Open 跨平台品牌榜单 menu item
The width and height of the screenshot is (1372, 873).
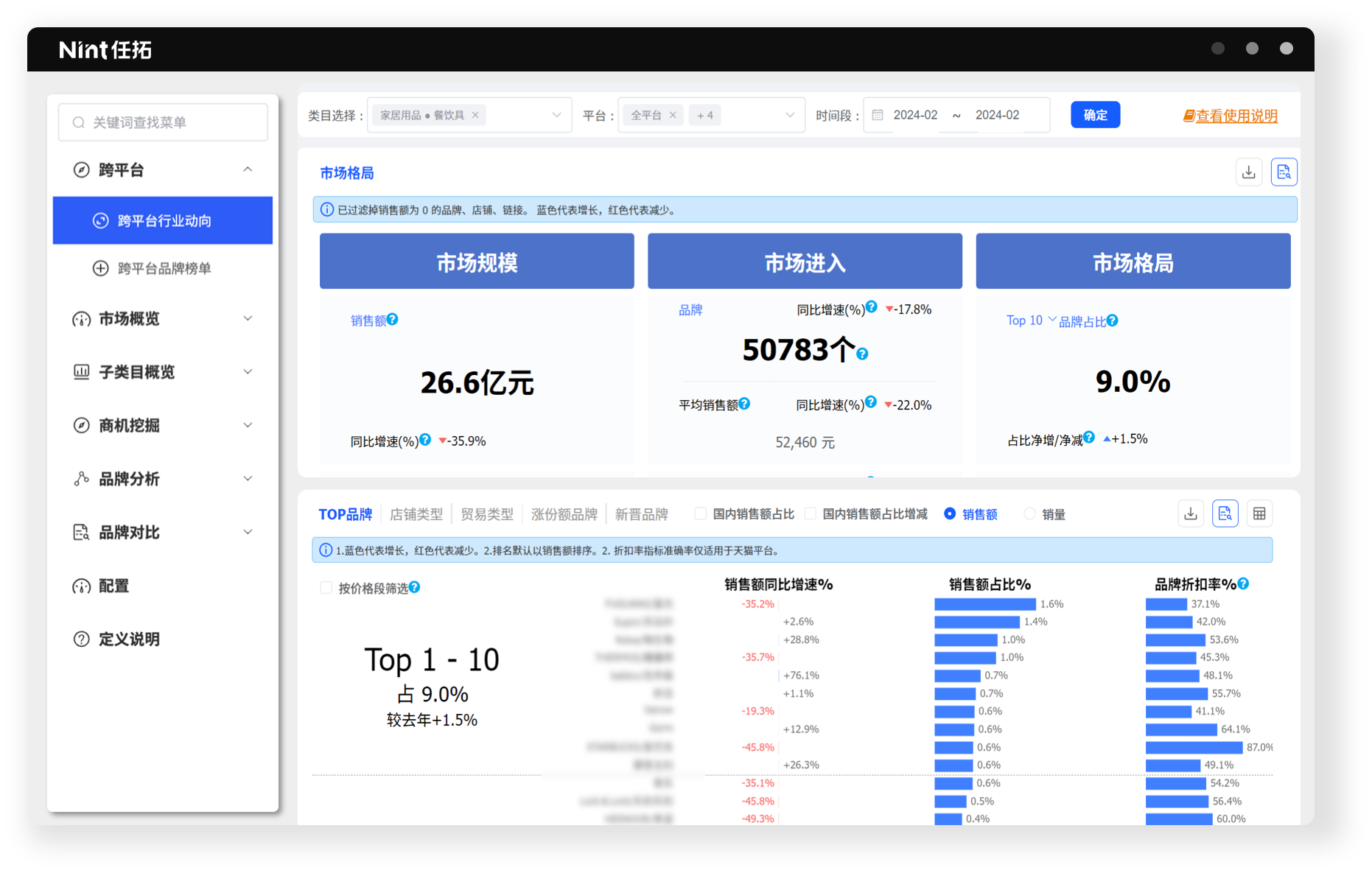tap(163, 268)
